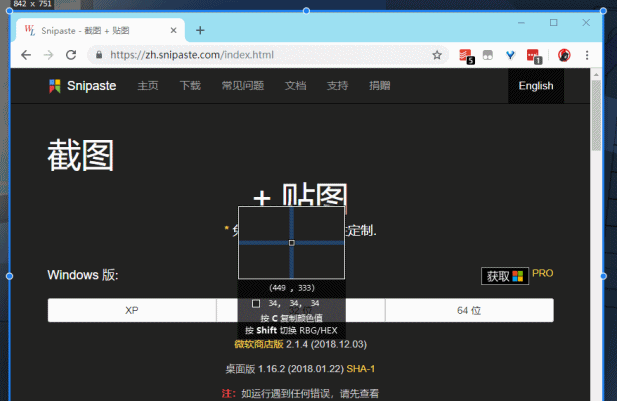This screenshot has height=401, width=617.
Task: Click the '按 Shift 切换 RBG/HEX' hint text
Action: (291, 330)
